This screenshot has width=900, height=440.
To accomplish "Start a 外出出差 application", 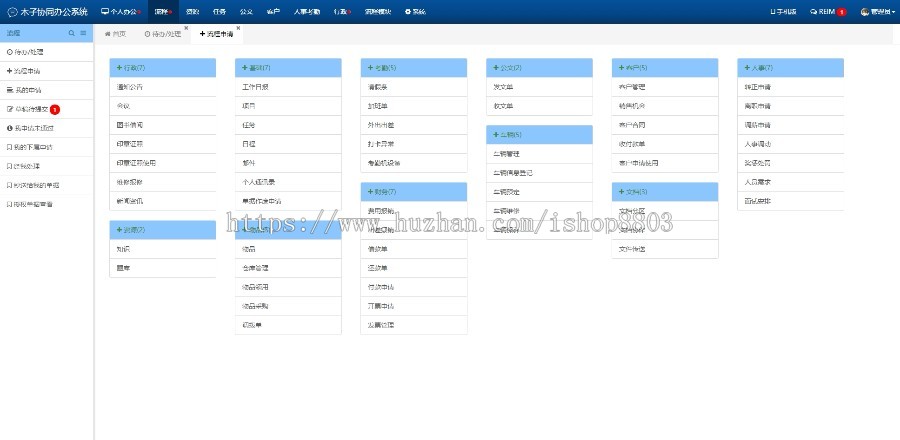I will coord(414,125).
